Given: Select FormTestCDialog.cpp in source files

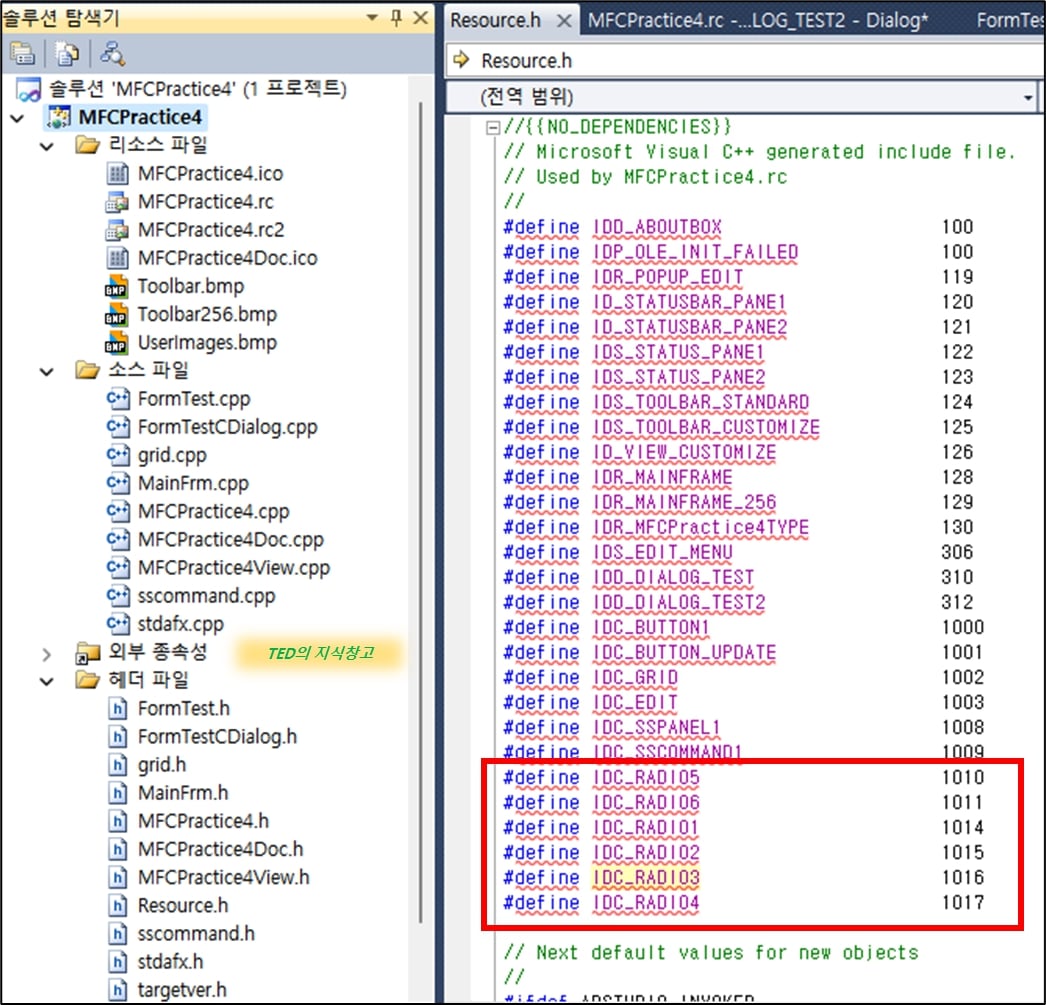Looking at the screenshot, I should pos(227,427).
